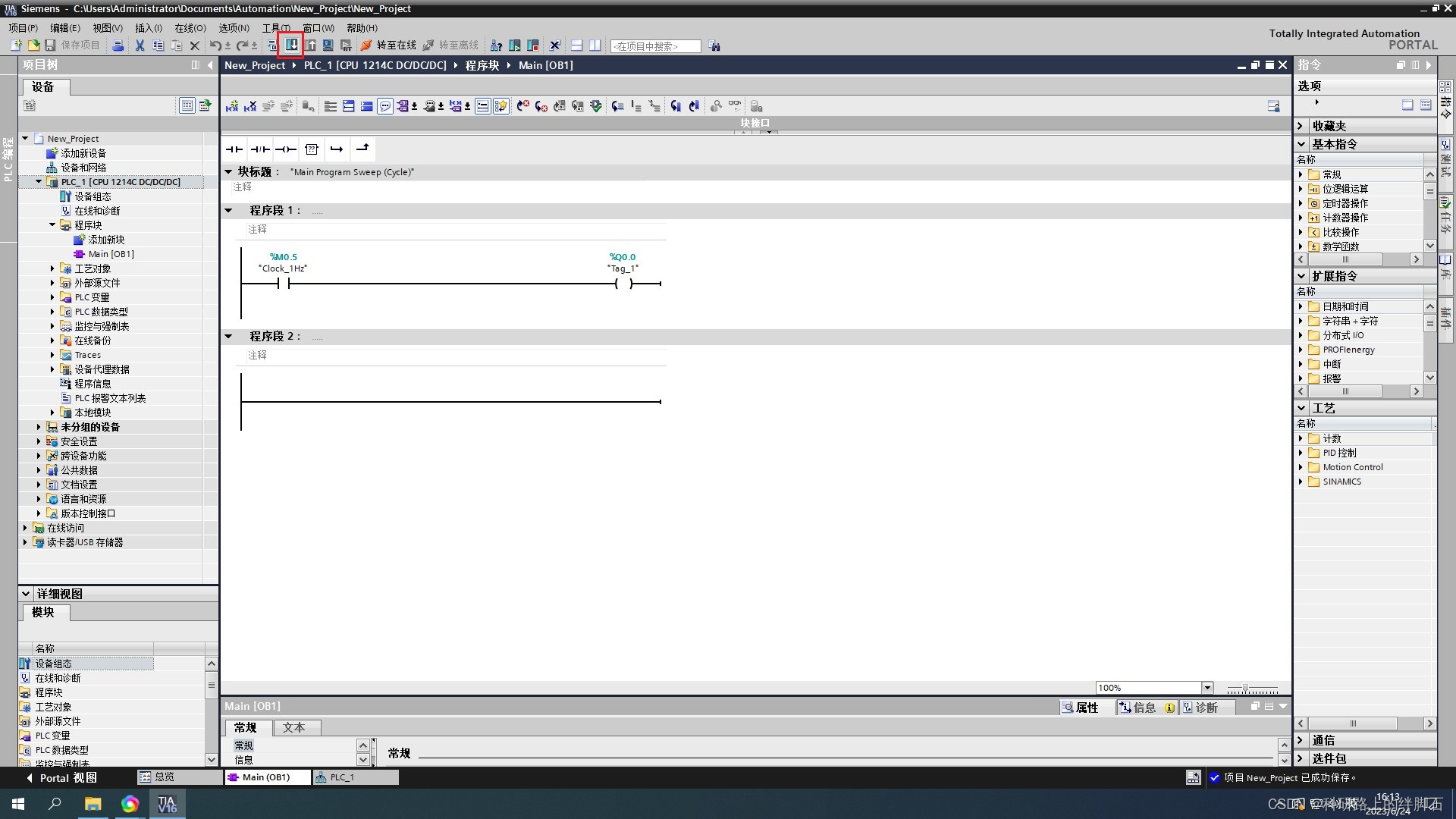Expand the 通信 instructions section
This screenshot has width=1456, height=819.
1301,740
